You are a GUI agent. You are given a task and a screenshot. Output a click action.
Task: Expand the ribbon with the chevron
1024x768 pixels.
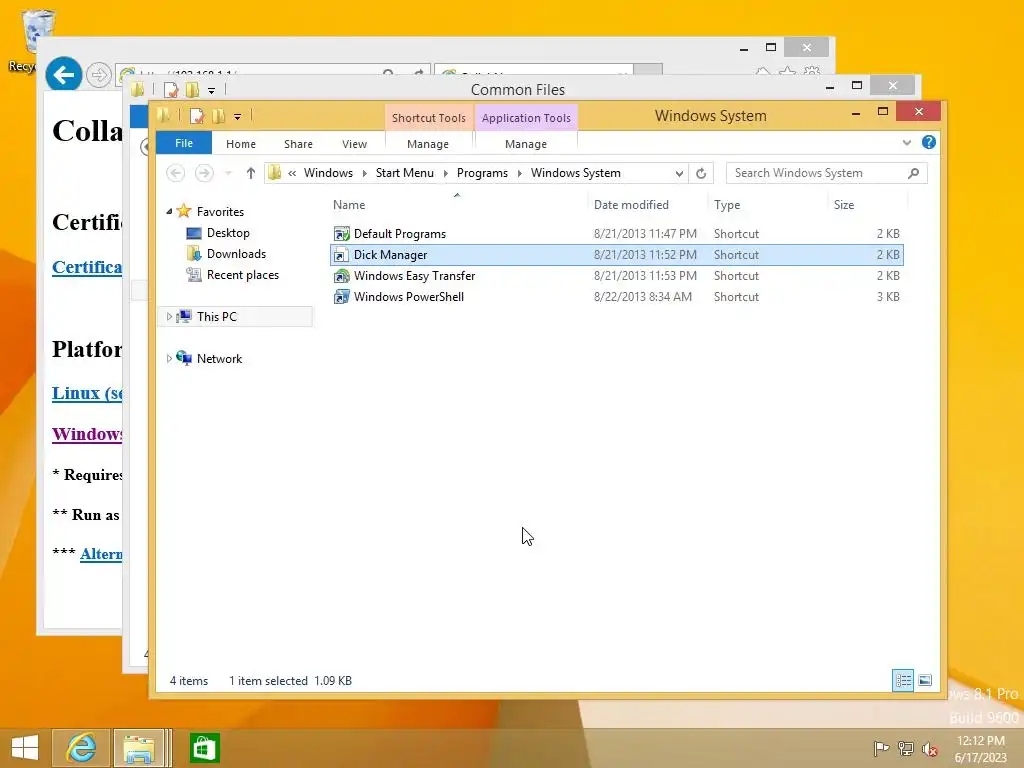(906, 142)
